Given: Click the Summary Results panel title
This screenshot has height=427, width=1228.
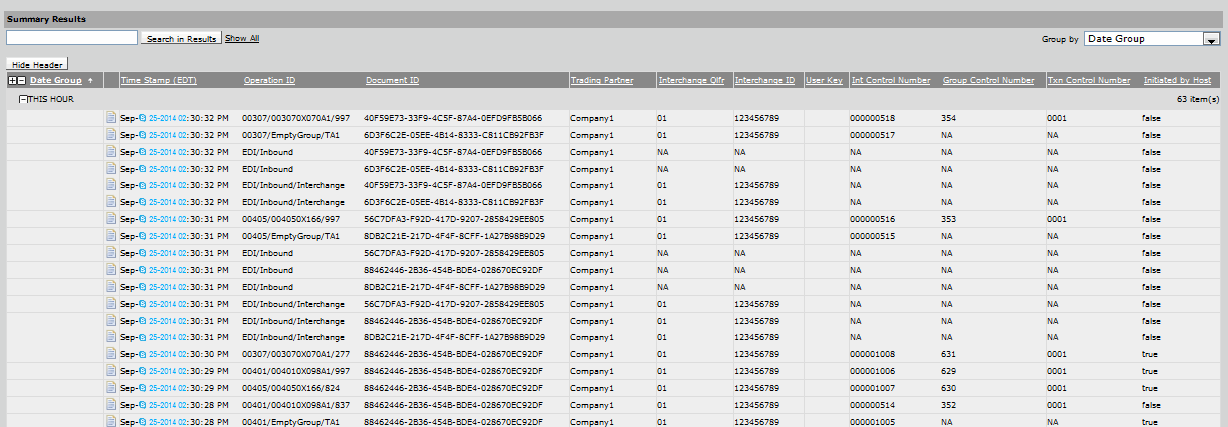Looking at the screenshot, I should 46,19.
